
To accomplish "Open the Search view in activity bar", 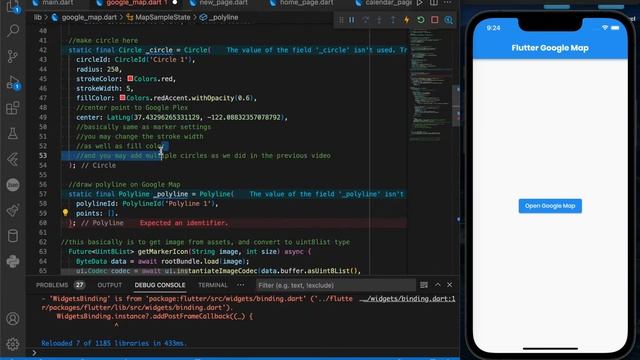I will (x=13, y=31).
